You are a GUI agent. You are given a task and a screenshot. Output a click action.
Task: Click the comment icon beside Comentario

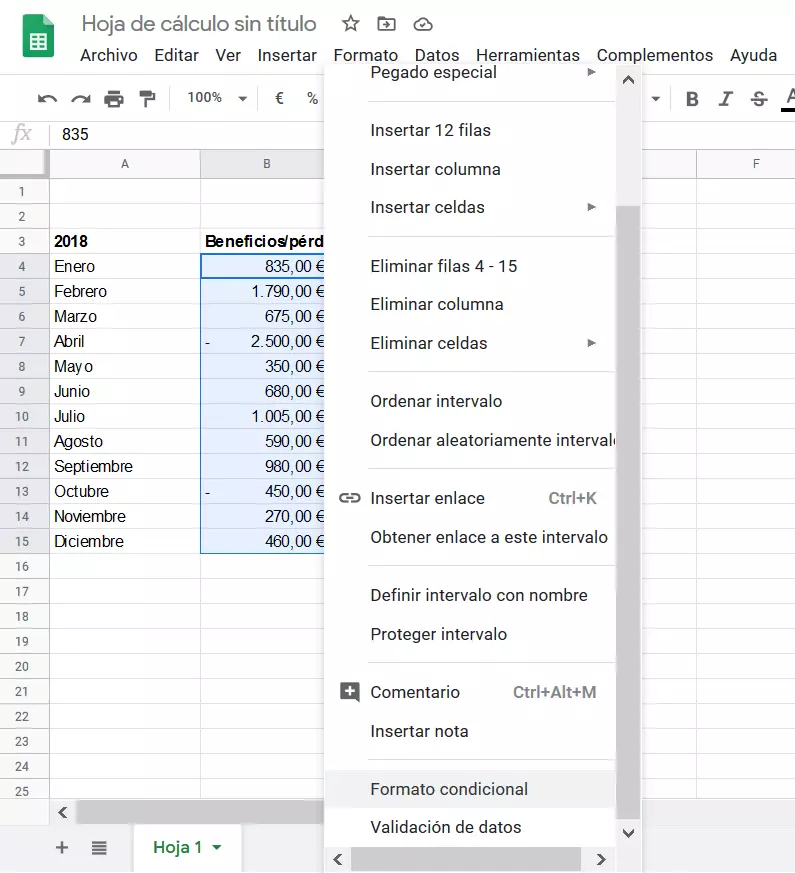350,692
